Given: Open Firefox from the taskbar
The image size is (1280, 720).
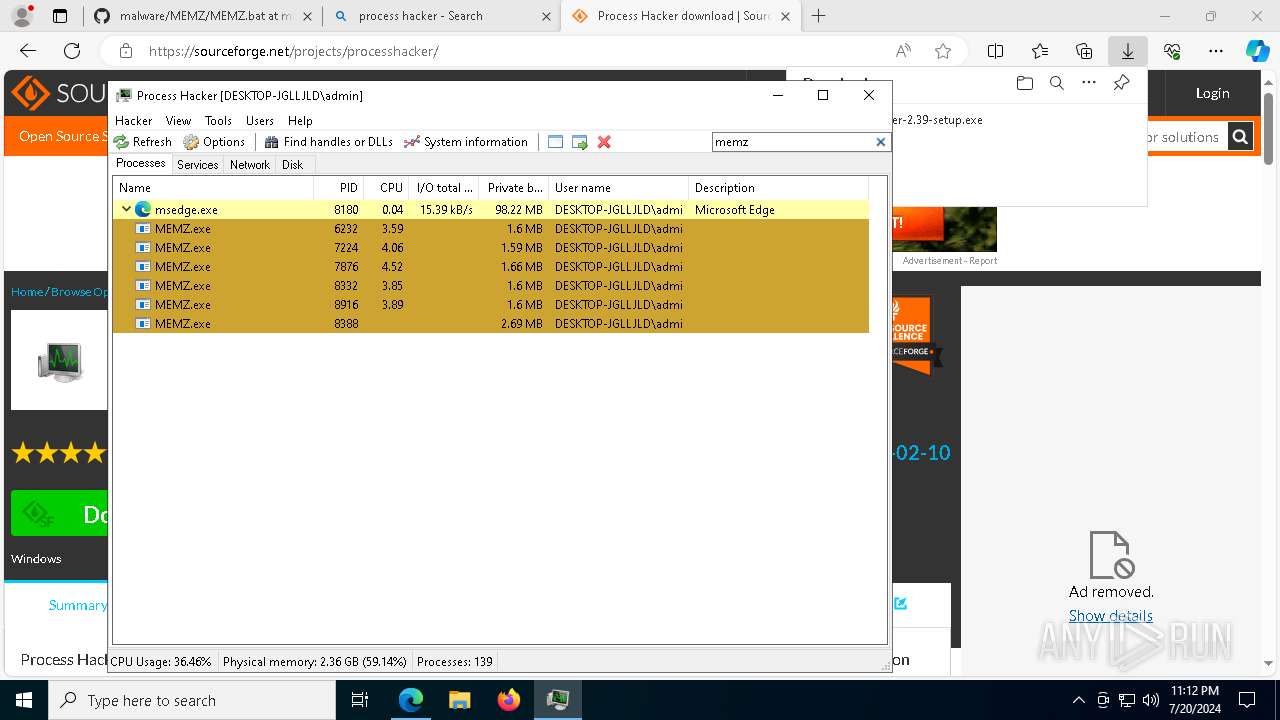Looking at the screenshot, I should [509, 700].
